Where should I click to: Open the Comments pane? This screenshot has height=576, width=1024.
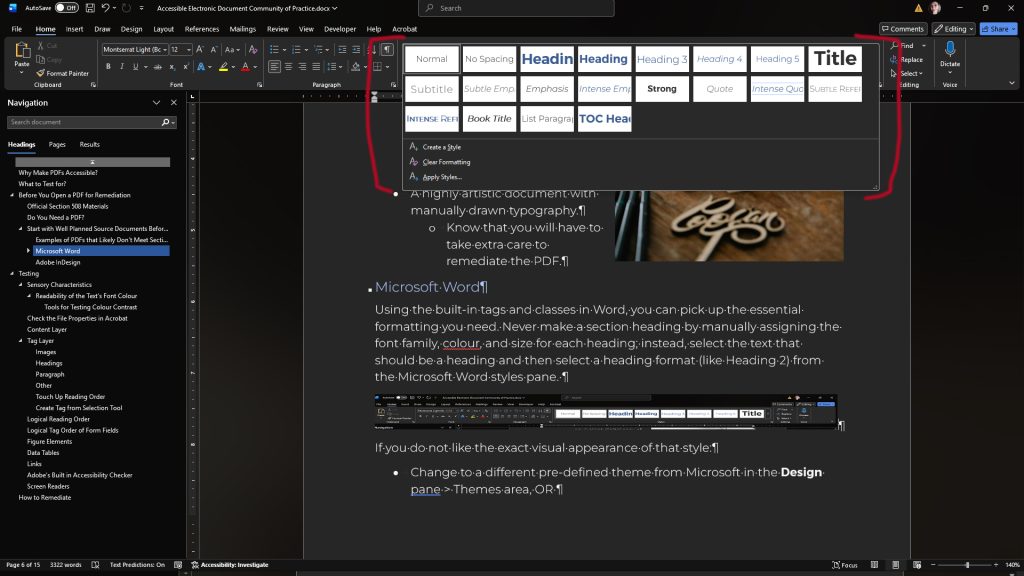[x=903, y=29]
